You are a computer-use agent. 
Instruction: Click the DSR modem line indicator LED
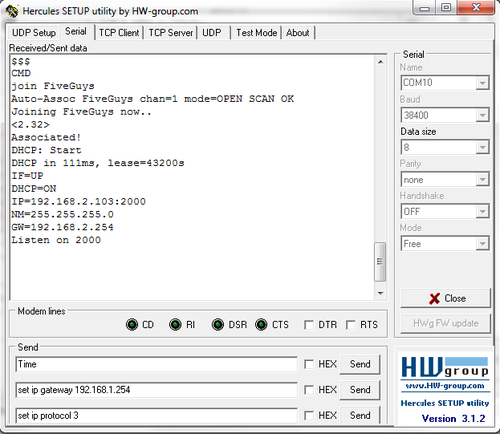[x=218, y=324]
